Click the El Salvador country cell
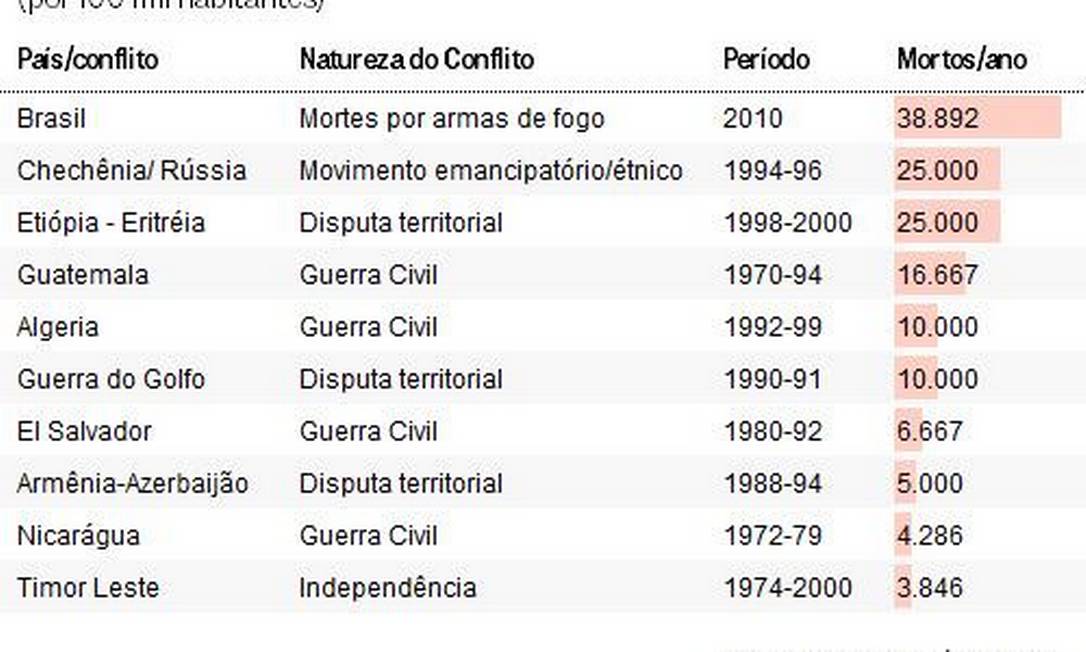The width and height of the screenshot is (1086, 652). click(84, 432)
